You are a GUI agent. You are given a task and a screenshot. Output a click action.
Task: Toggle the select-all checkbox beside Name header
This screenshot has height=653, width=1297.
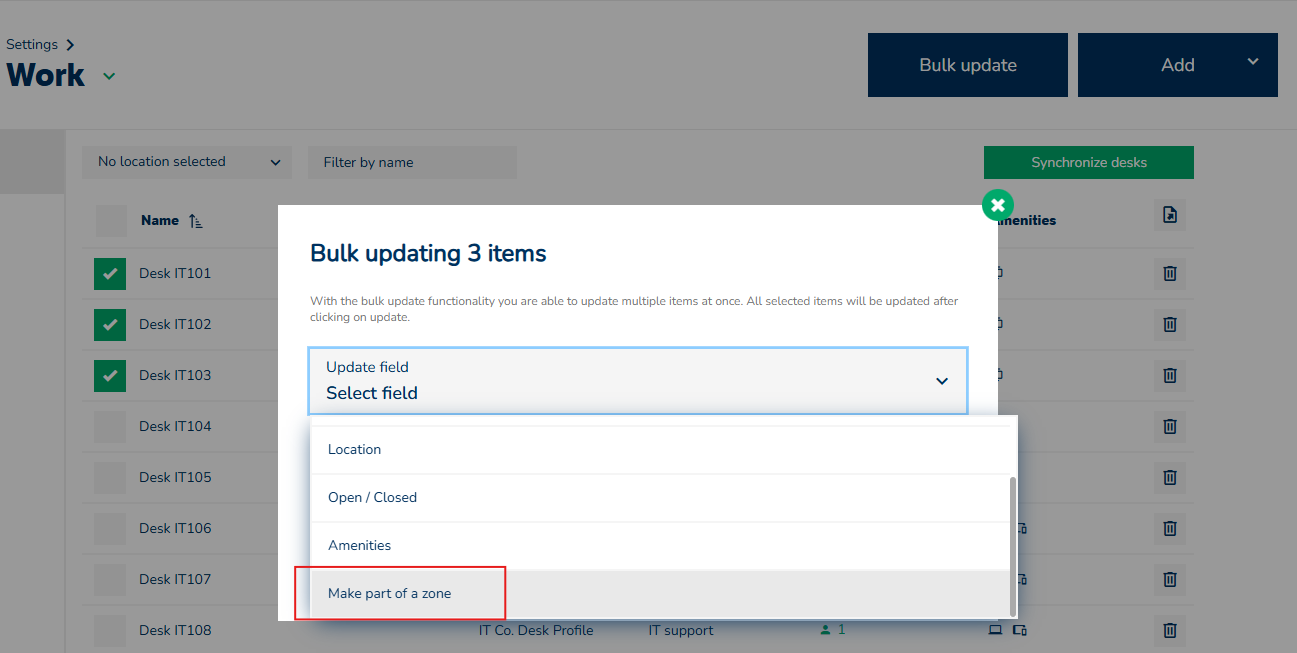click(111, 221)
